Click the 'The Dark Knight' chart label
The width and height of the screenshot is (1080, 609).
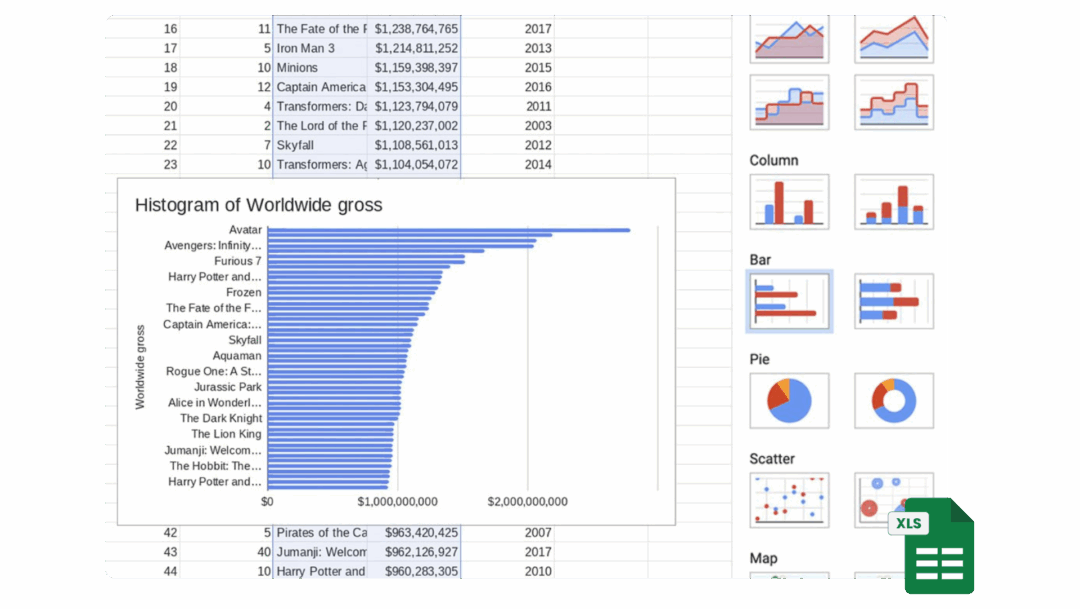point(221,418)
